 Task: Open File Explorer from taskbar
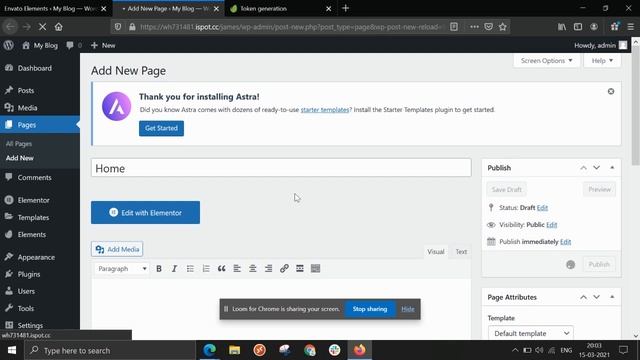234,350
